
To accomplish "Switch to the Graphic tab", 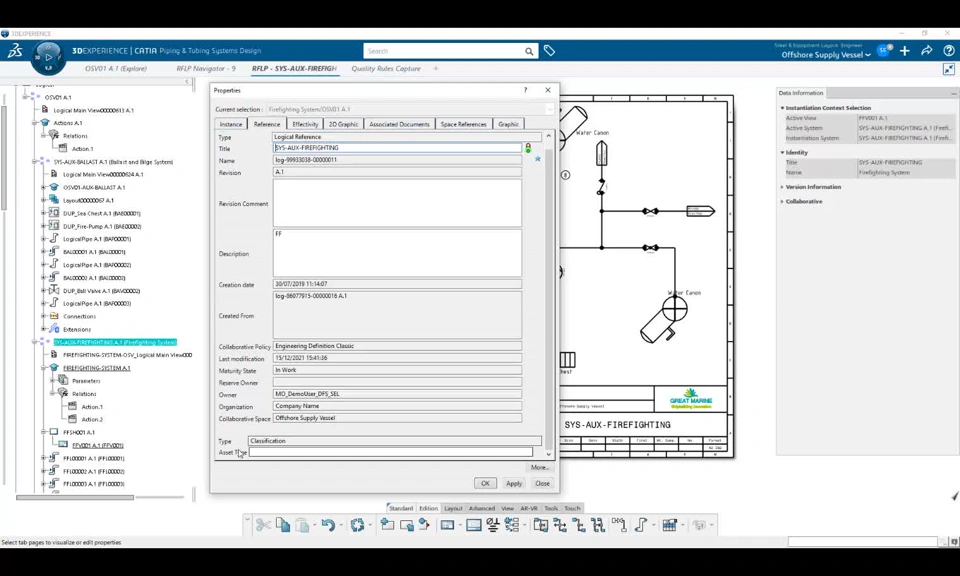I will tap(508, 124).
